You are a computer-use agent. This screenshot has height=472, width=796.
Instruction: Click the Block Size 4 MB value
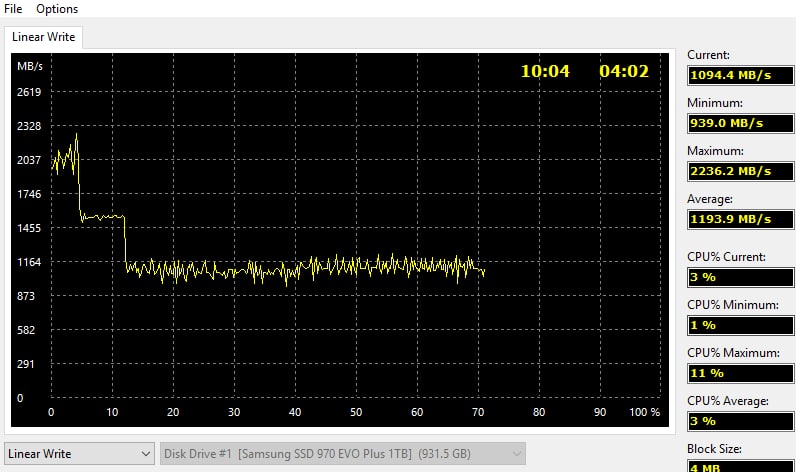[740, 466]
